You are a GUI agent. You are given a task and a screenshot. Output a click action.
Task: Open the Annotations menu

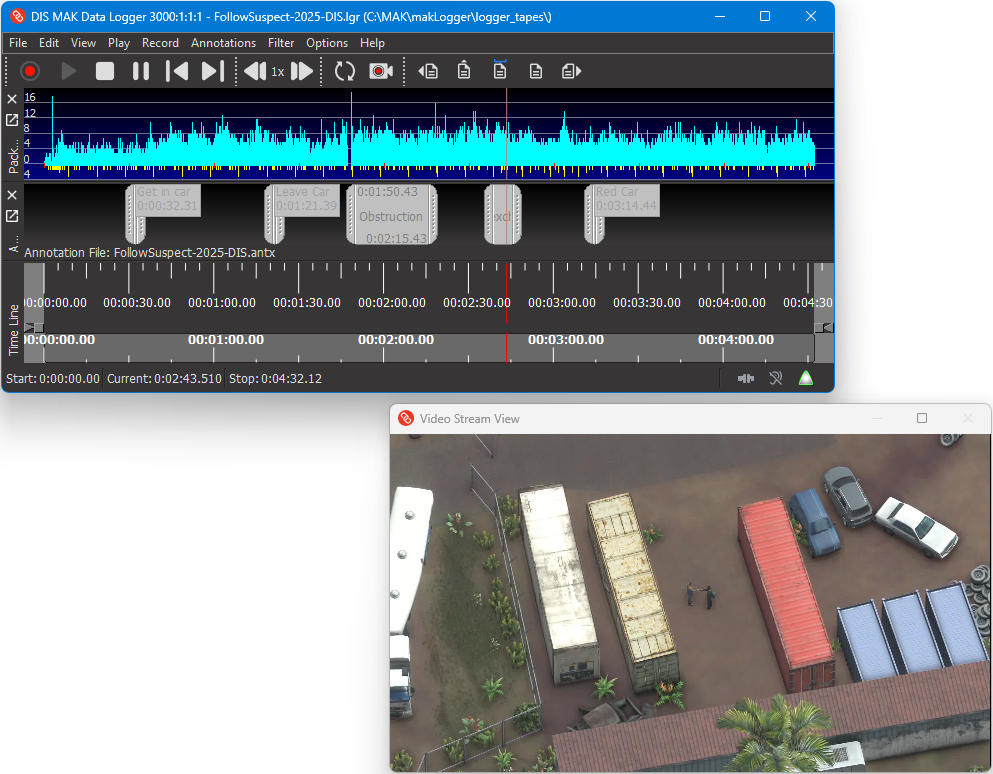pyautogui.click(x=223, y=43)
